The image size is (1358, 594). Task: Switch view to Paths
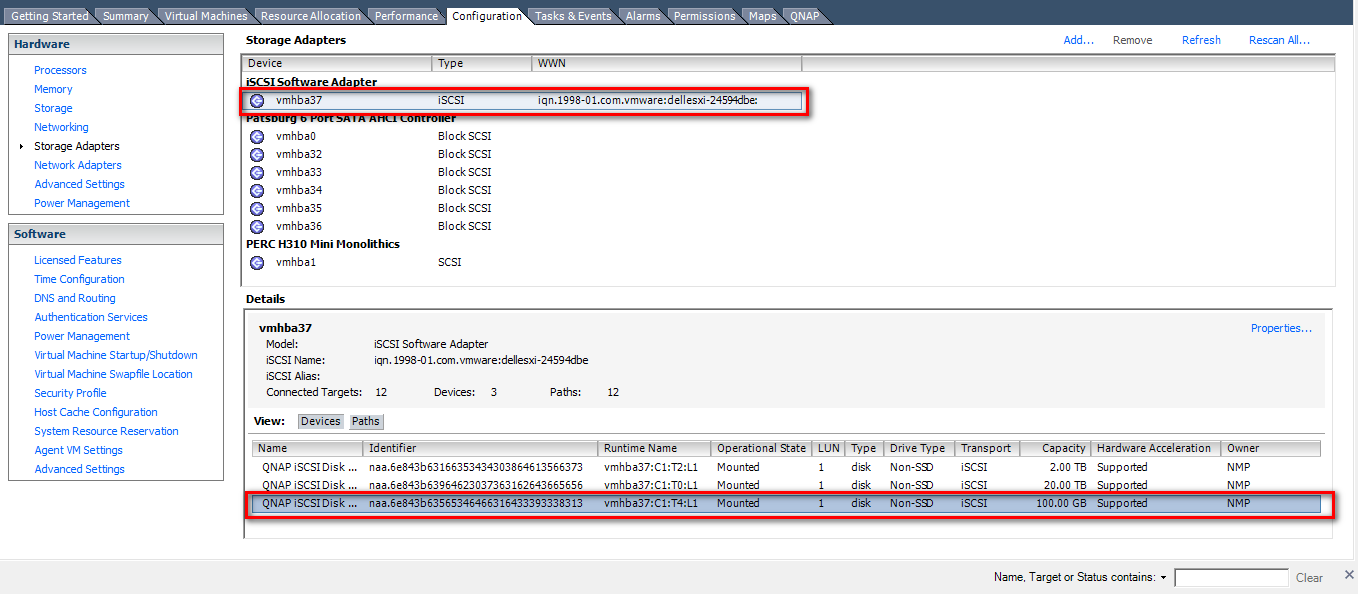tap(365, 421)
